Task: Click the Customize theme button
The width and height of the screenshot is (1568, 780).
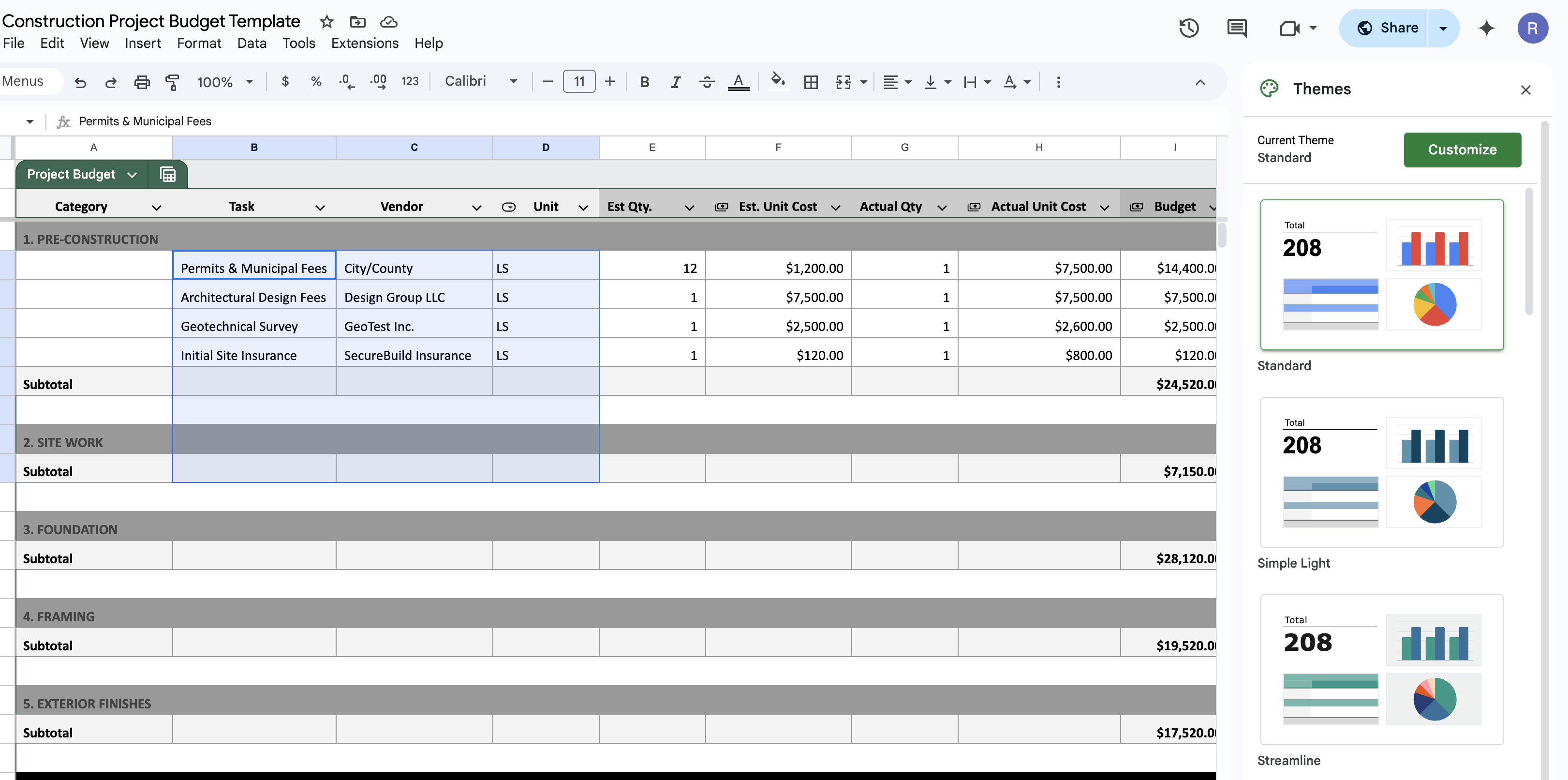Action: coord(1462,150)
